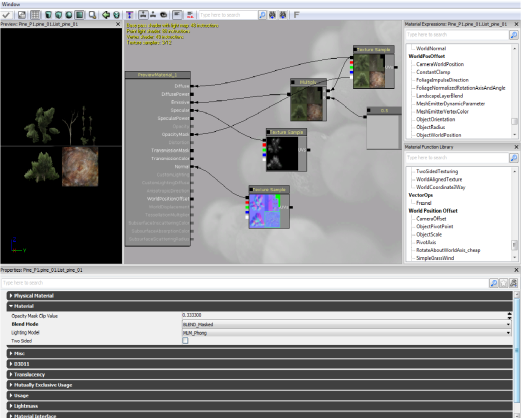Select the 0.5 constant node header
Screen dimensions: 522x418
384,110
